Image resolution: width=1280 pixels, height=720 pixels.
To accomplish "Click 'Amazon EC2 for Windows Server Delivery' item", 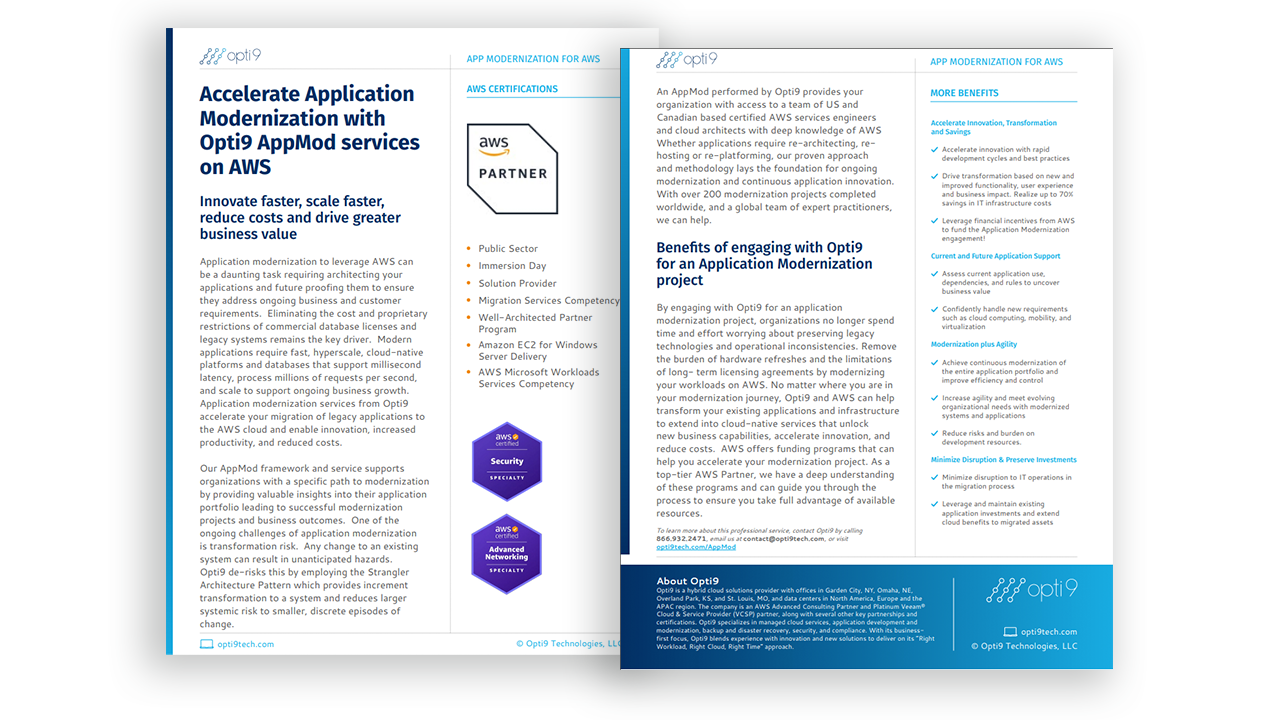I will point(538,350).
